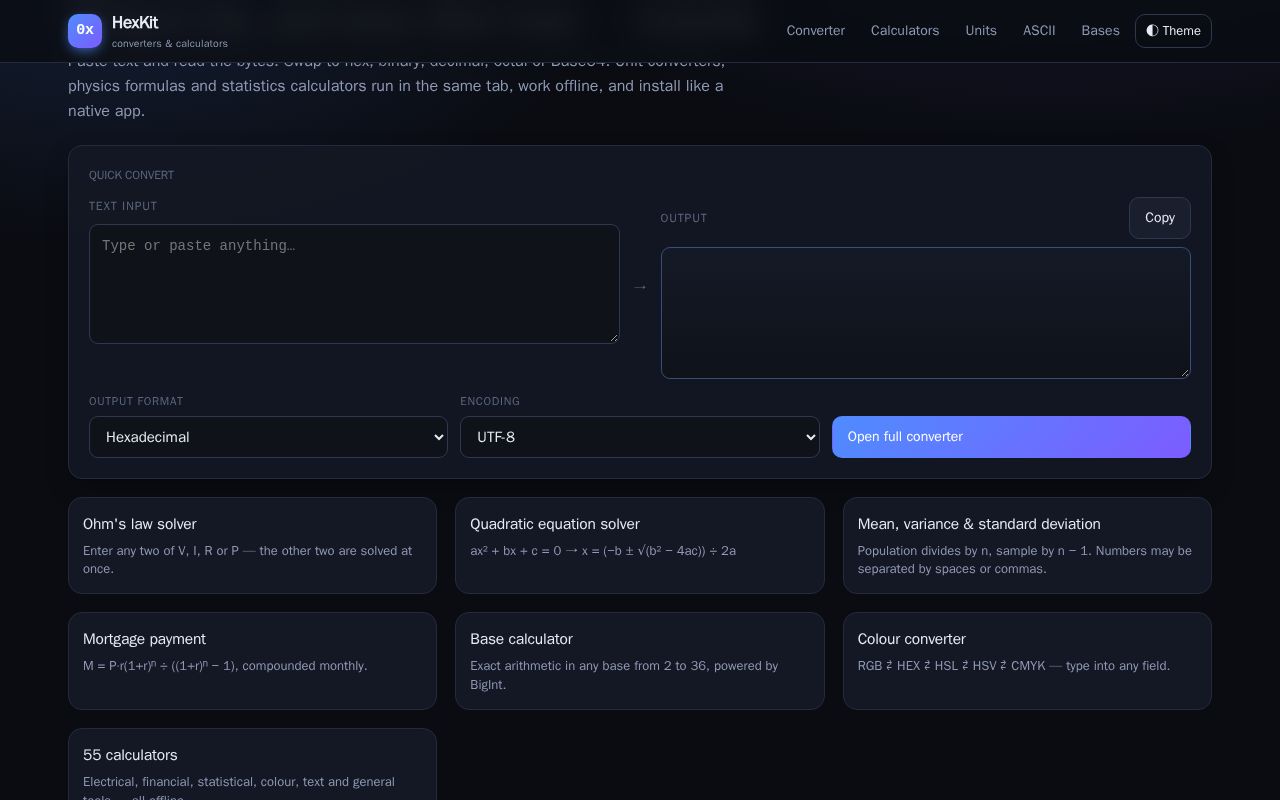This screenshot has height=800, width=1280.
Task: Open the HexKit home title link
Action: 135,22
